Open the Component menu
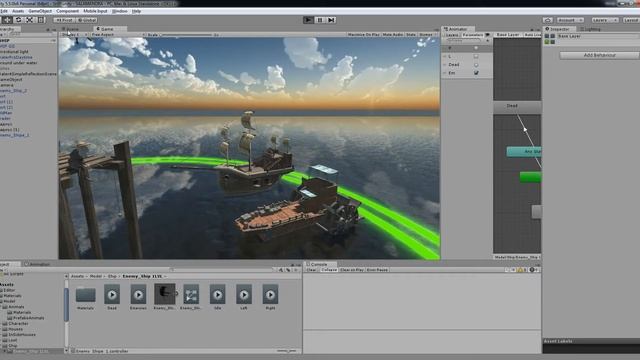 click(x=67, y=11)
